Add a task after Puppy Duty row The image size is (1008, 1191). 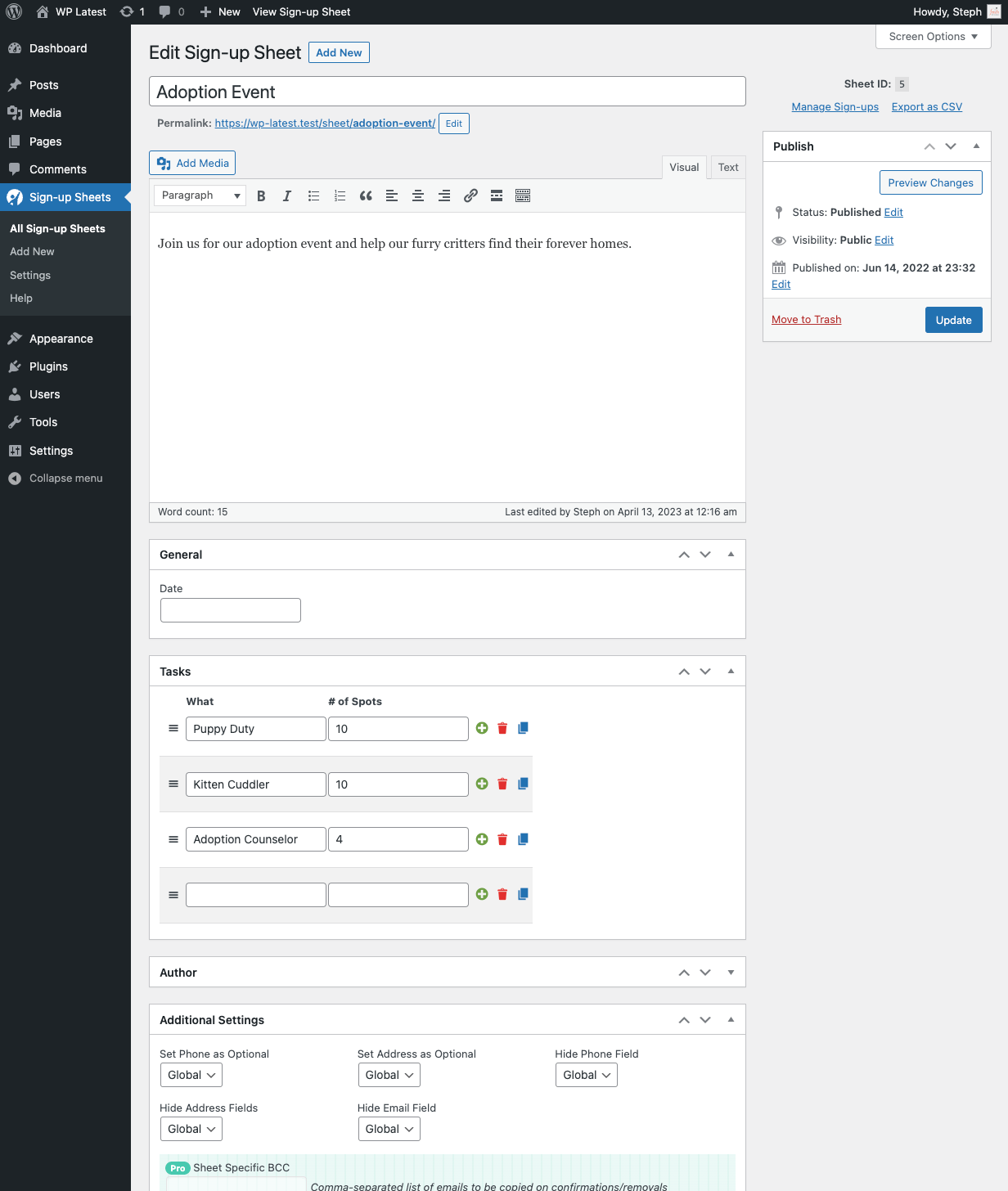pos(482,728)
